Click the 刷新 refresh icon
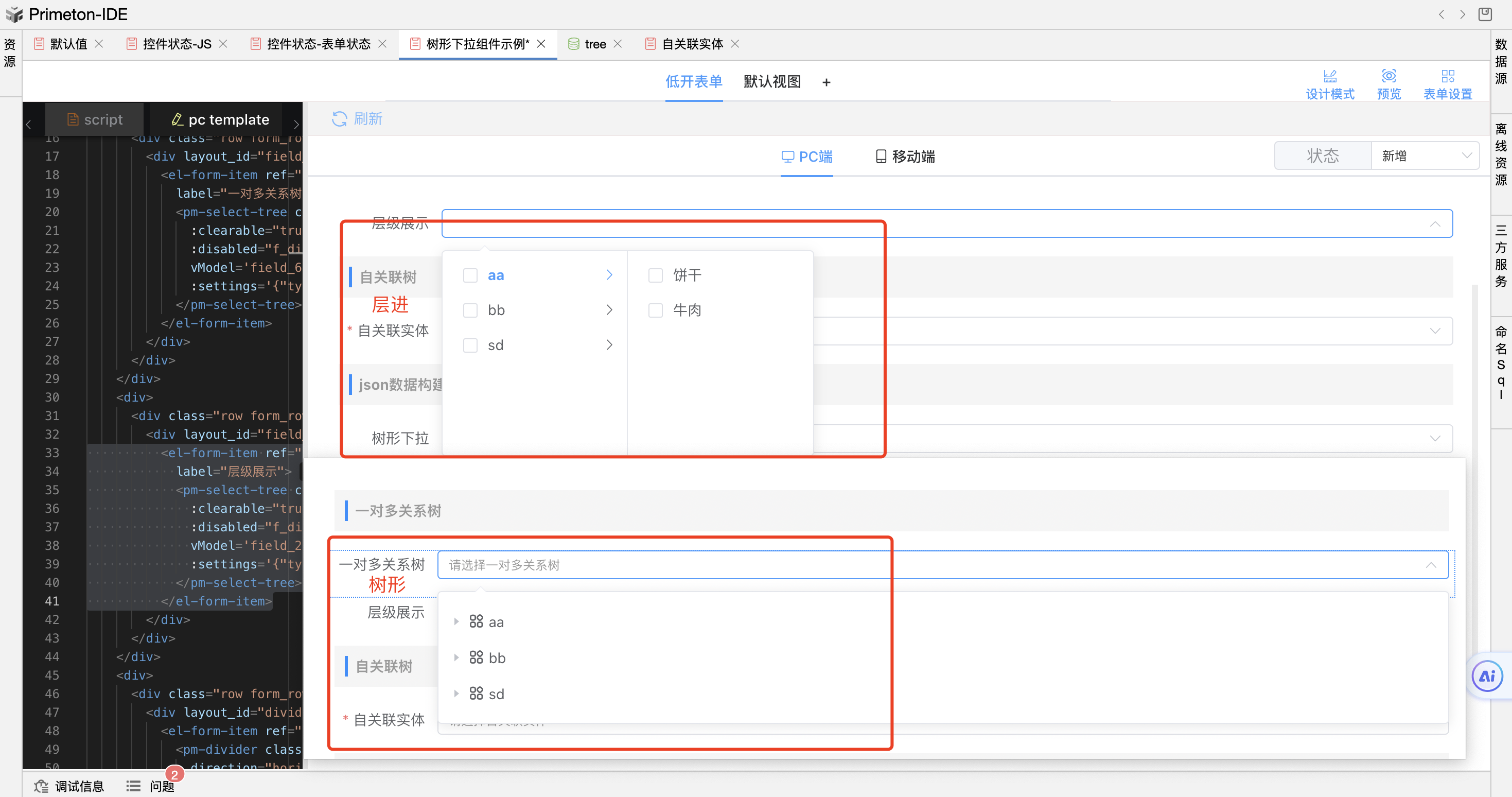1512x797 pixels. 339,119
